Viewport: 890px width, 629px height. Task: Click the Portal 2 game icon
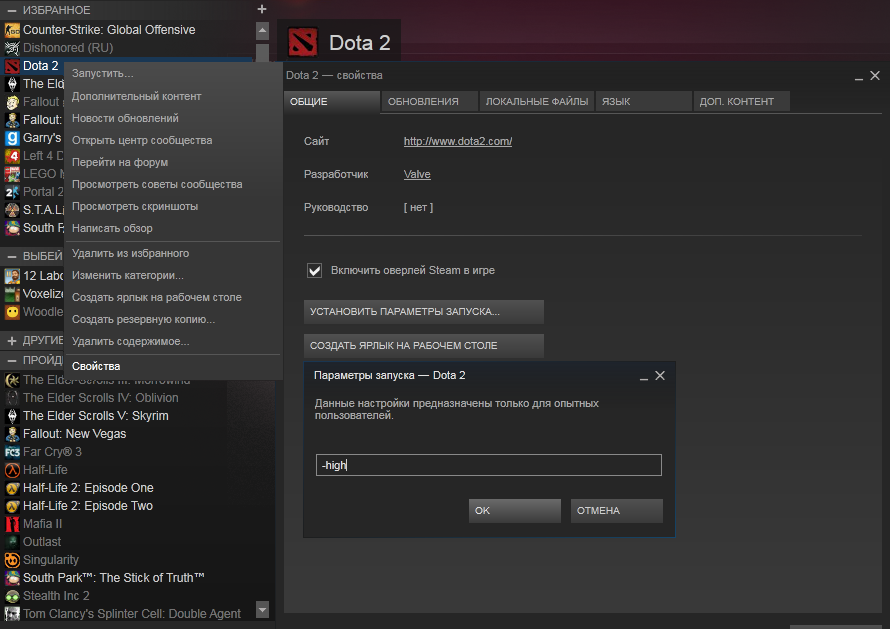12,192
